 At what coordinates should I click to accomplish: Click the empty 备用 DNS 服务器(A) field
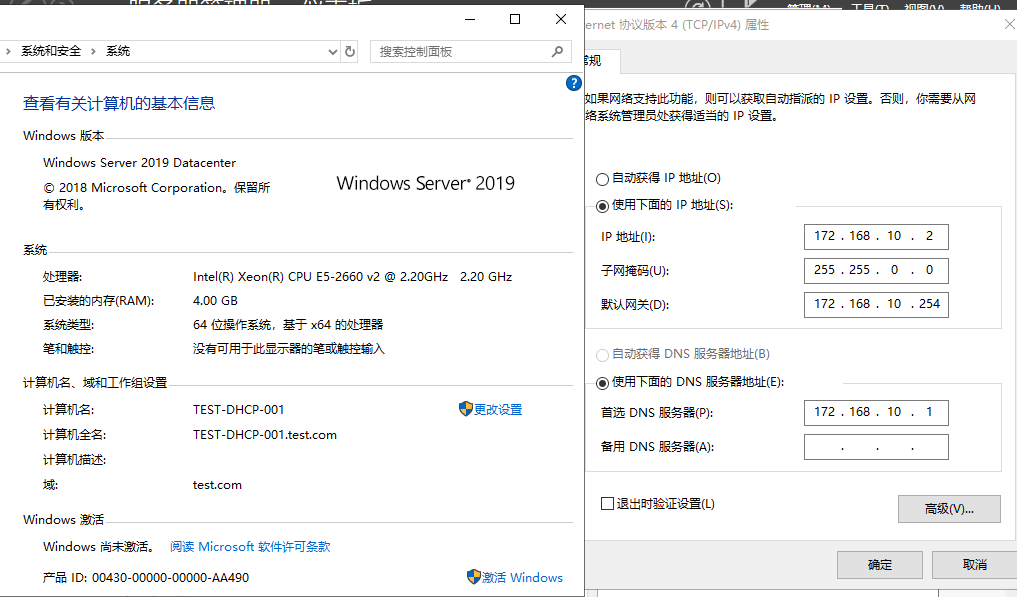(x=876, y=447)
